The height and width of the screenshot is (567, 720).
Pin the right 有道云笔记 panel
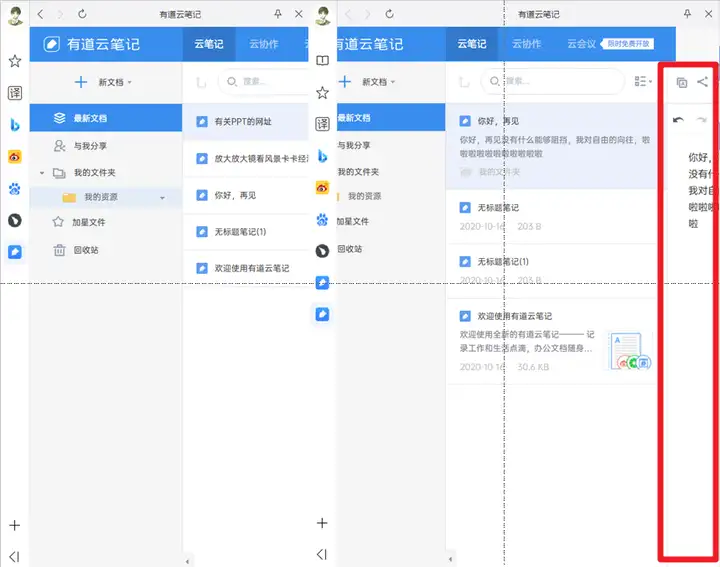point(687,14)
